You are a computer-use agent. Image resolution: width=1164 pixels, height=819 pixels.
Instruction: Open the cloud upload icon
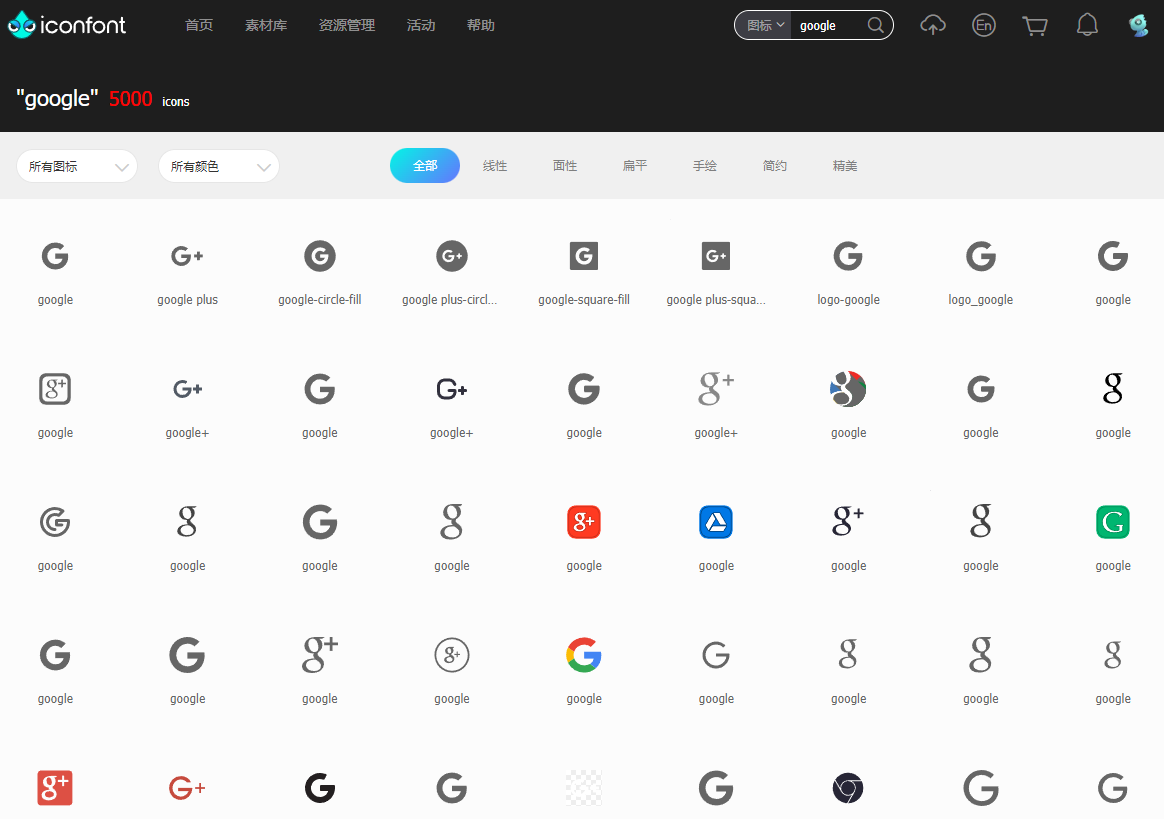(x=933, y=25)
